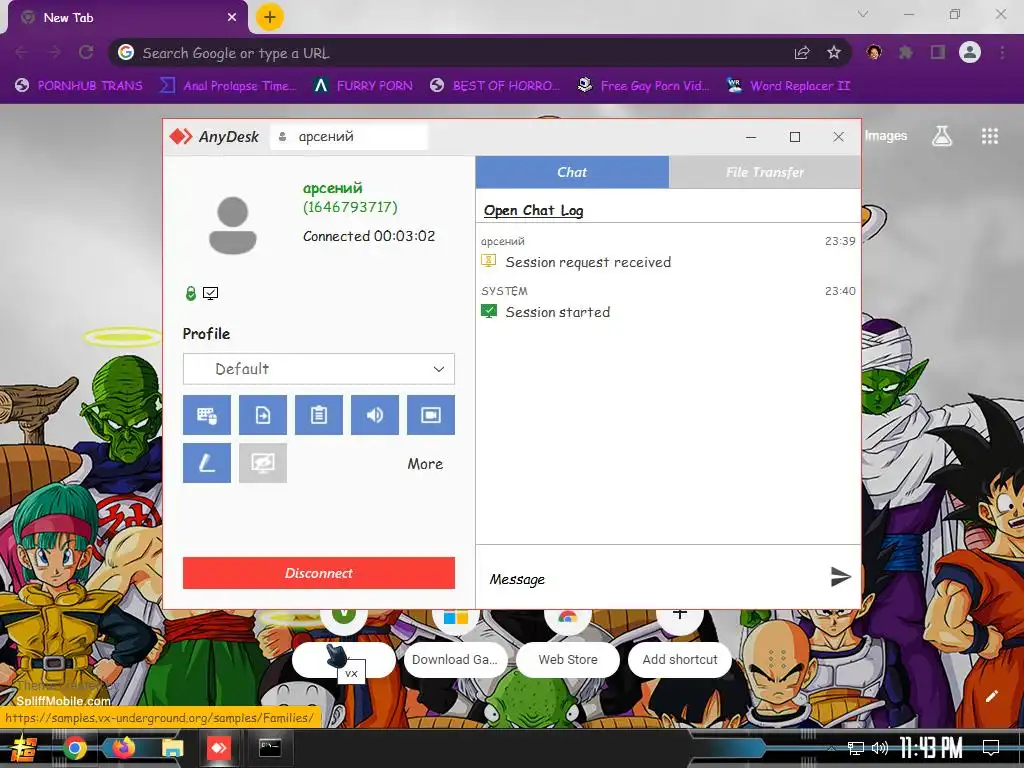The image size is (1024, 768).
Task: Open a new tab with plus button
Action: [x=270, y=17]
